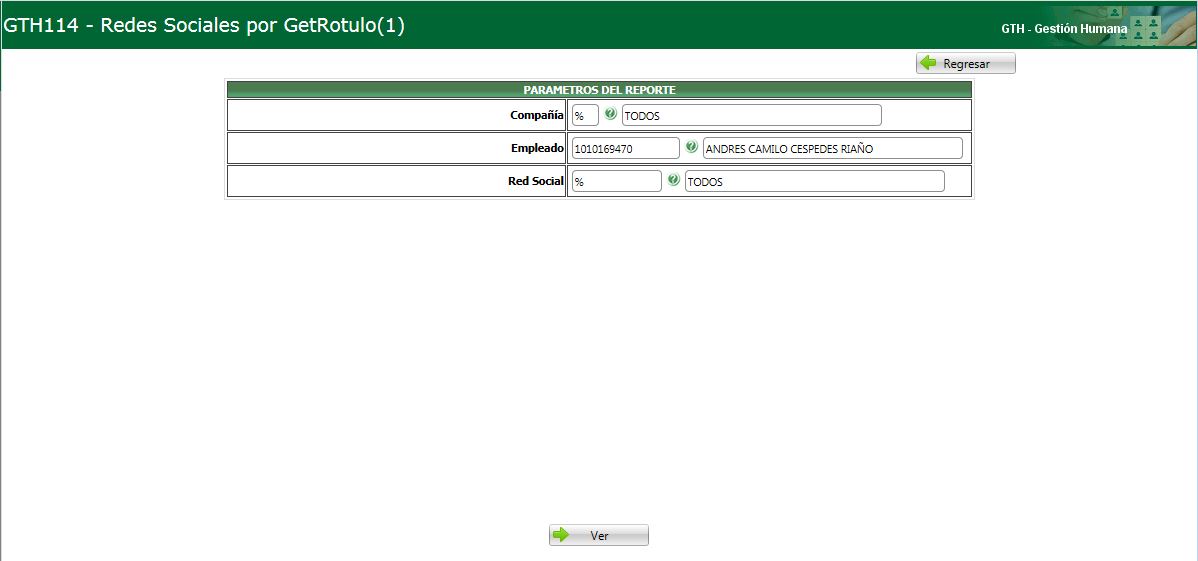Focus the employee name field ANDRES CAMILO CESPEDES RIAÑO
This screenshot has width=1198, height=561.
833,148
